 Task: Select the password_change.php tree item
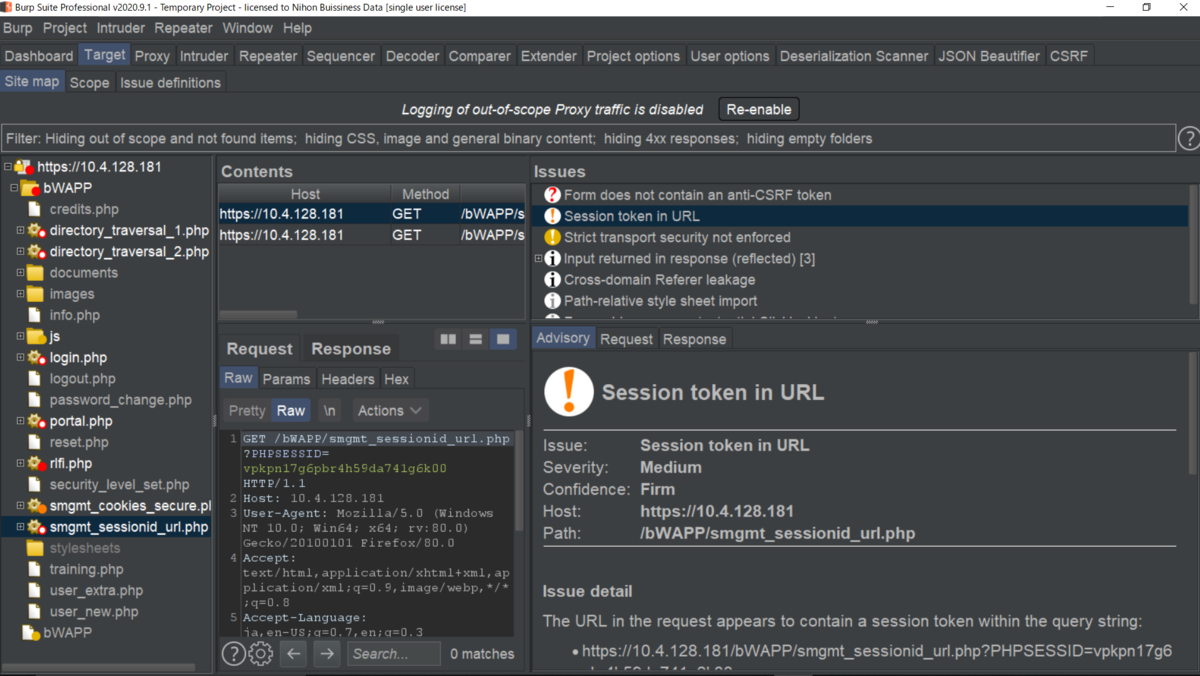point(120,400)
